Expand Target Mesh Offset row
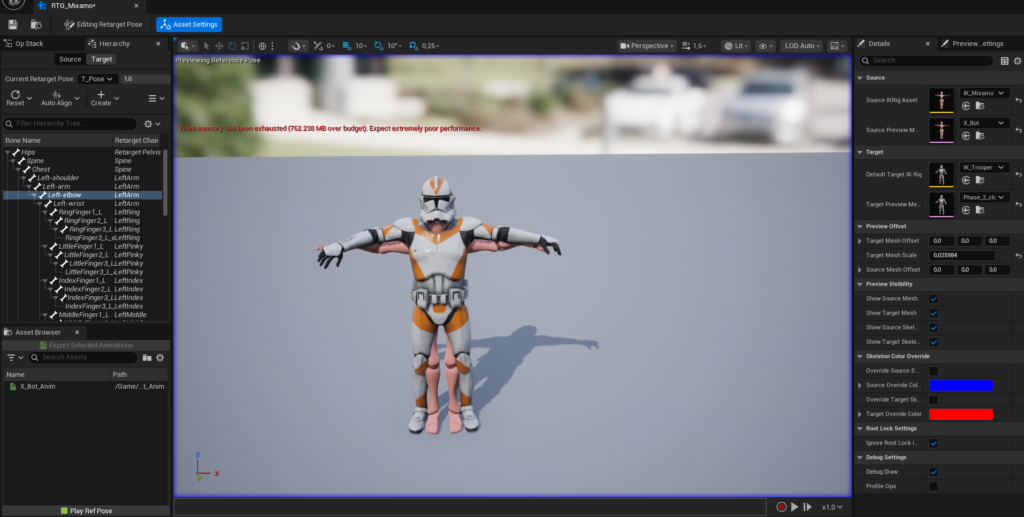1024x517 pixels. (860, 241)
